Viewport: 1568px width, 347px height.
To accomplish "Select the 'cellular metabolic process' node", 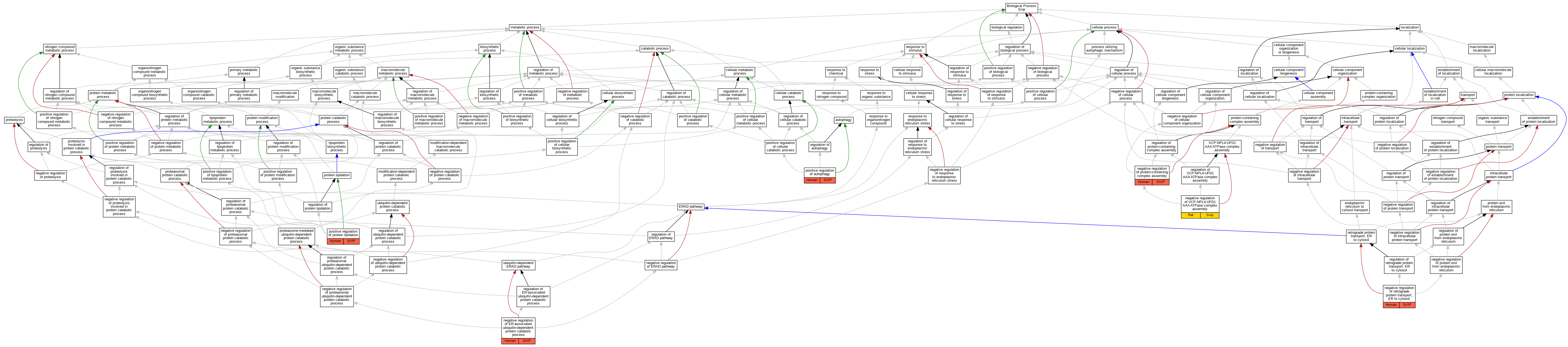I will click(x=740, y=72).
